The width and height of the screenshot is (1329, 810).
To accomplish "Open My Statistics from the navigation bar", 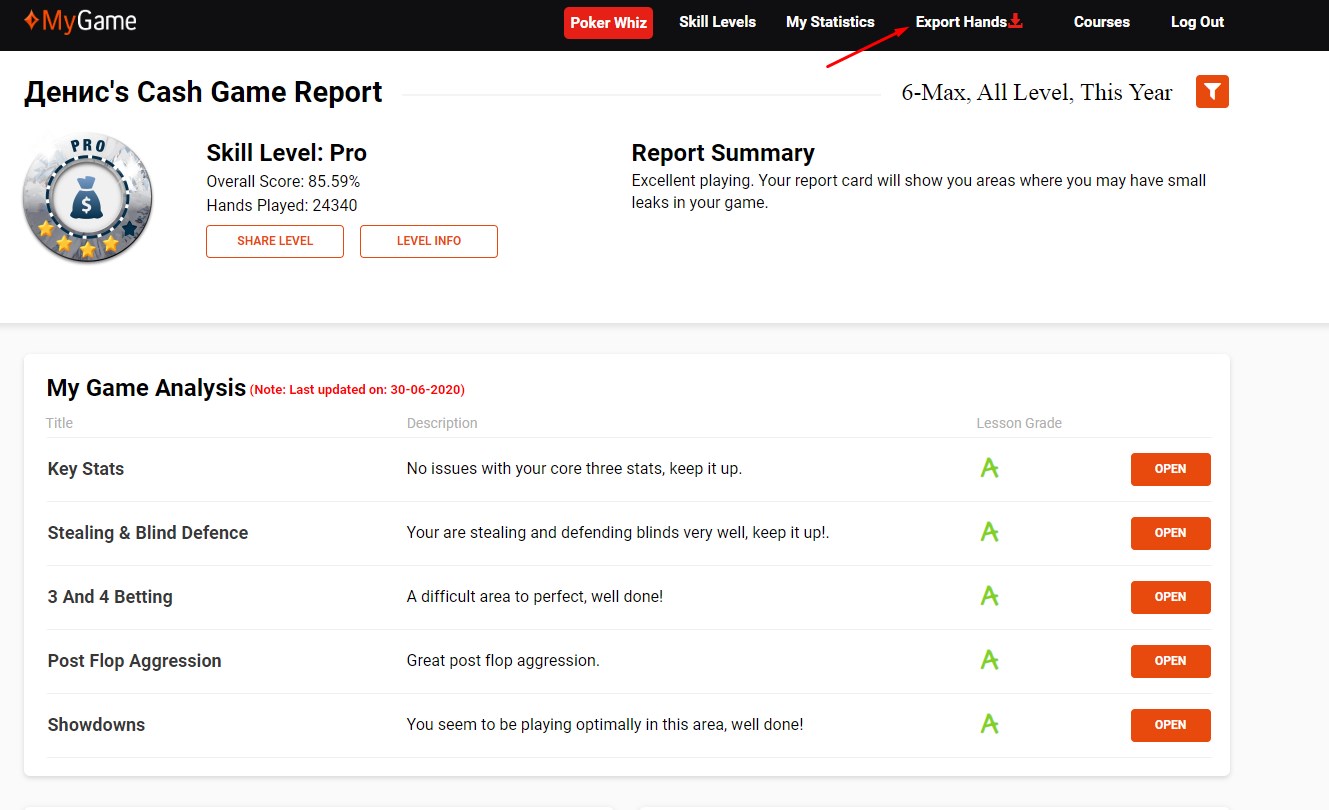I will (830, 22).
